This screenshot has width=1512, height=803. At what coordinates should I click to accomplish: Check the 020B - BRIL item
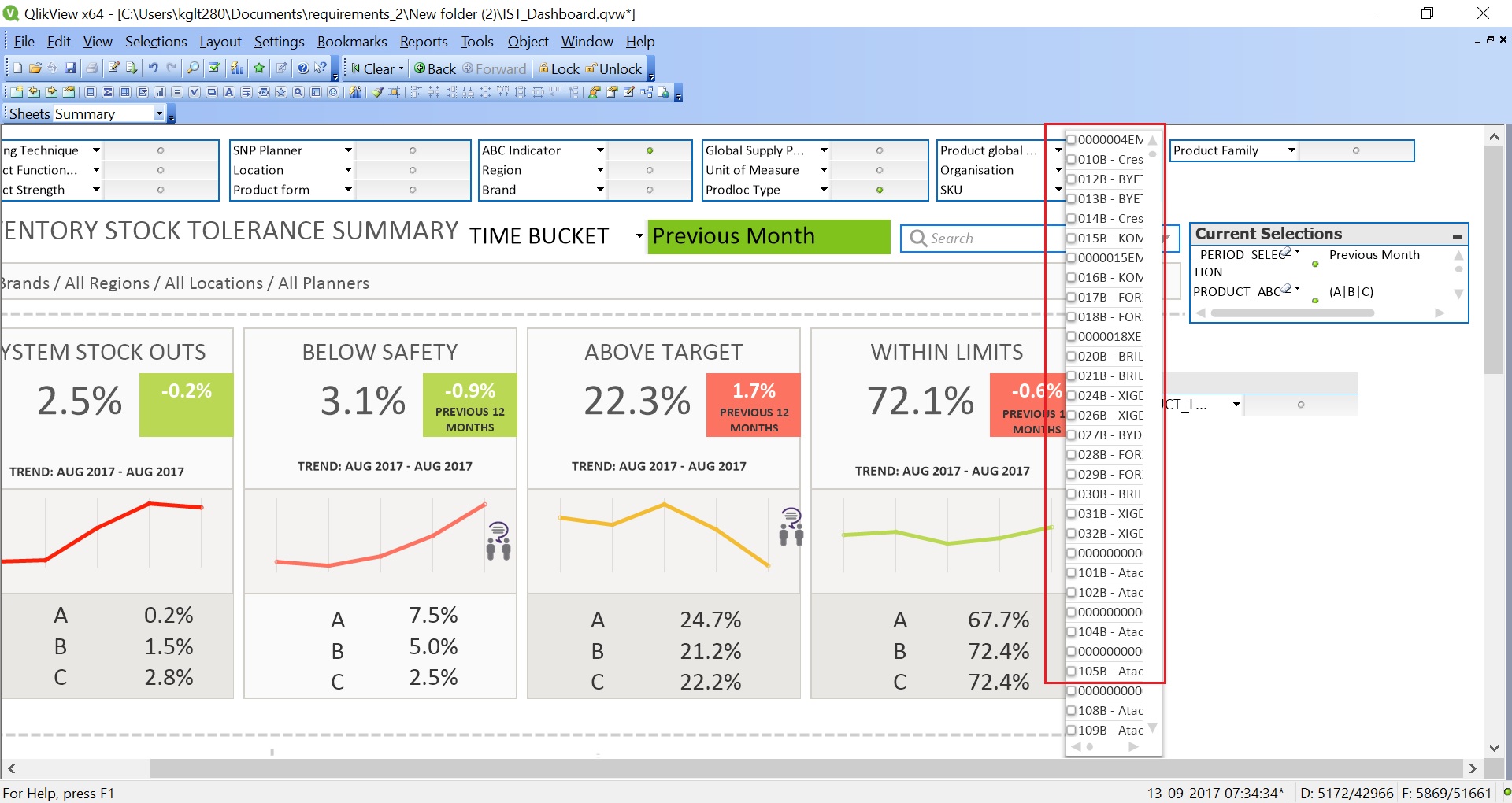pos(1071,357)
